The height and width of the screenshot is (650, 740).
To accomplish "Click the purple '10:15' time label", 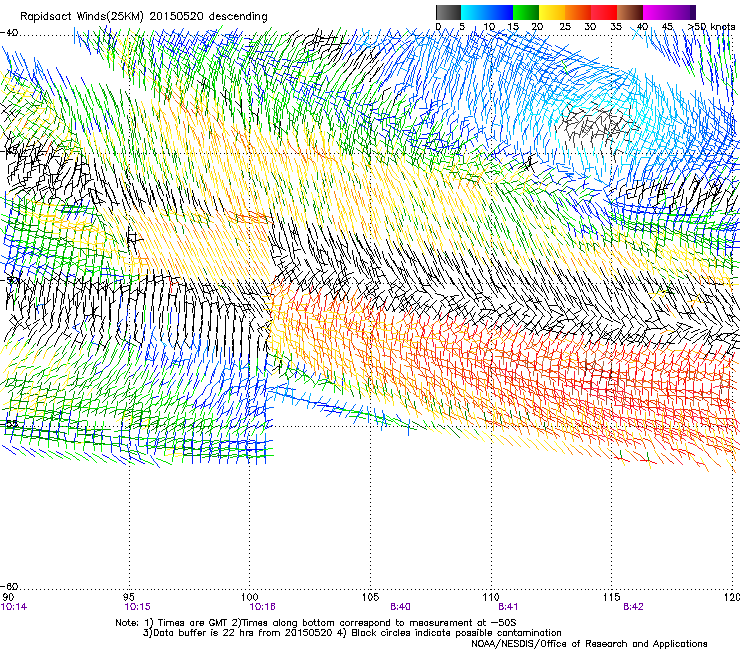I will (137, 607).
